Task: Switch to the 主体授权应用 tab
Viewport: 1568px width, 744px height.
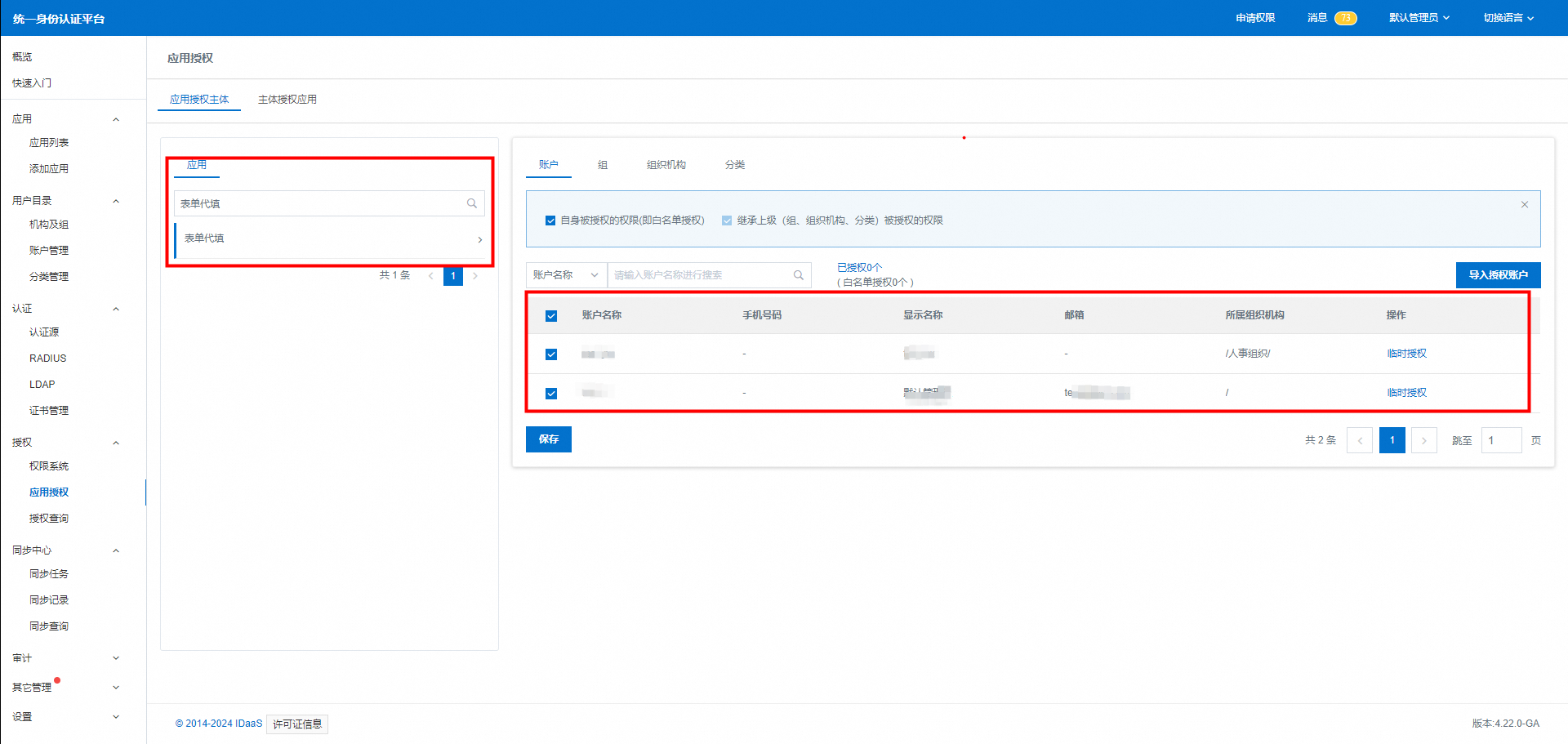Action: point(287,100)
